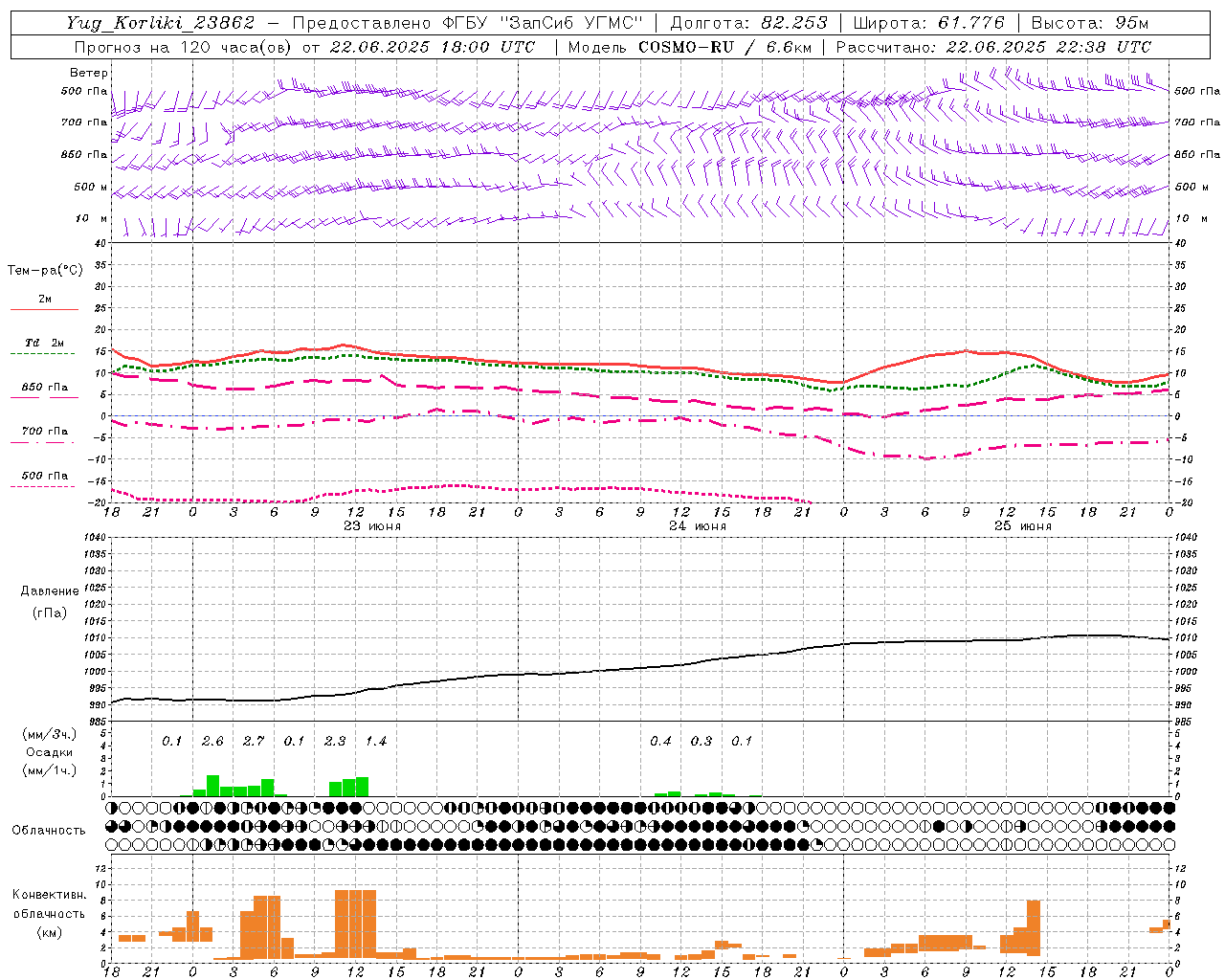Click the Тем-ра(°C) axis title
The width and height of the screenshot is (1225, 980).
(45, 271)
